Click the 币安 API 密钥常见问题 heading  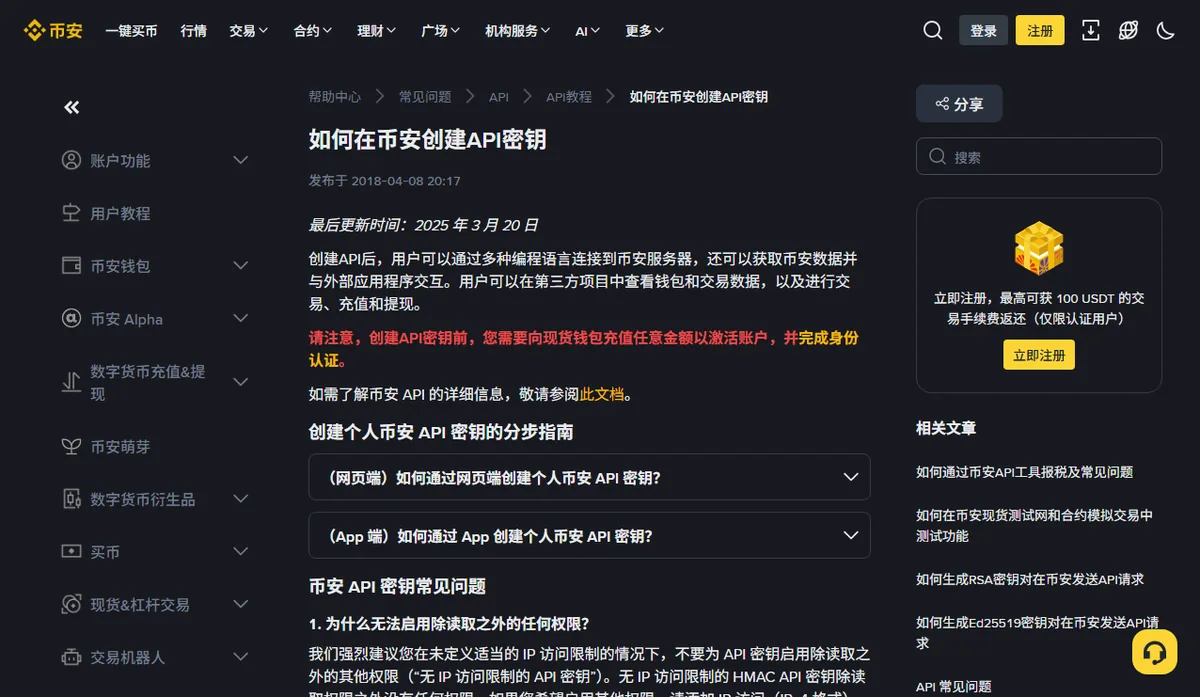pyautogui.click(x=397, y=586)
